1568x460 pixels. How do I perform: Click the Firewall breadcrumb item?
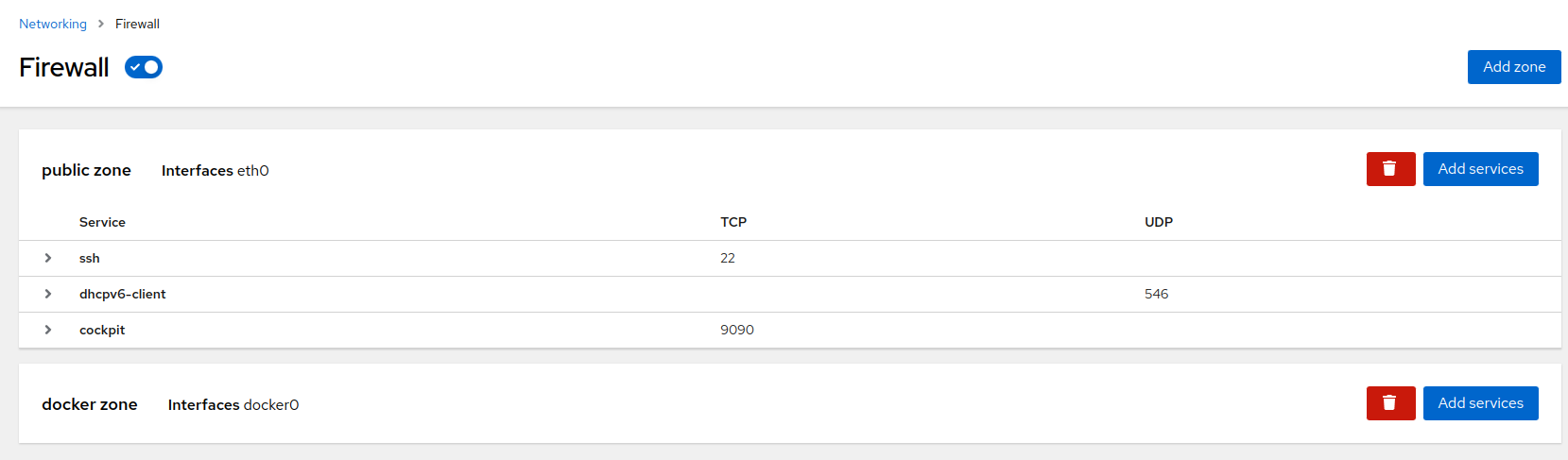137,24
